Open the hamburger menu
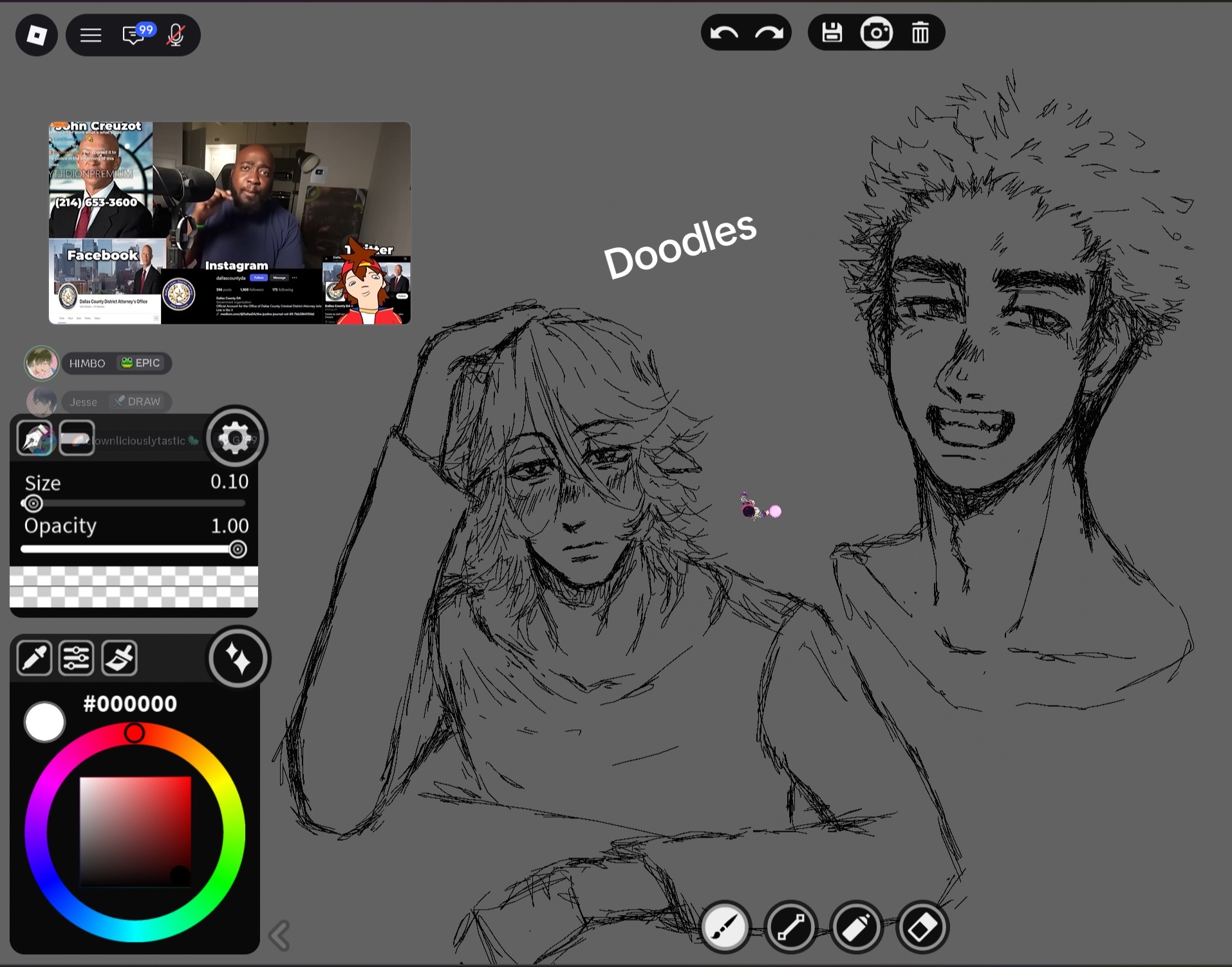Screen dimensions: 1232x967 pyautogui.click(x=91, y=35)
